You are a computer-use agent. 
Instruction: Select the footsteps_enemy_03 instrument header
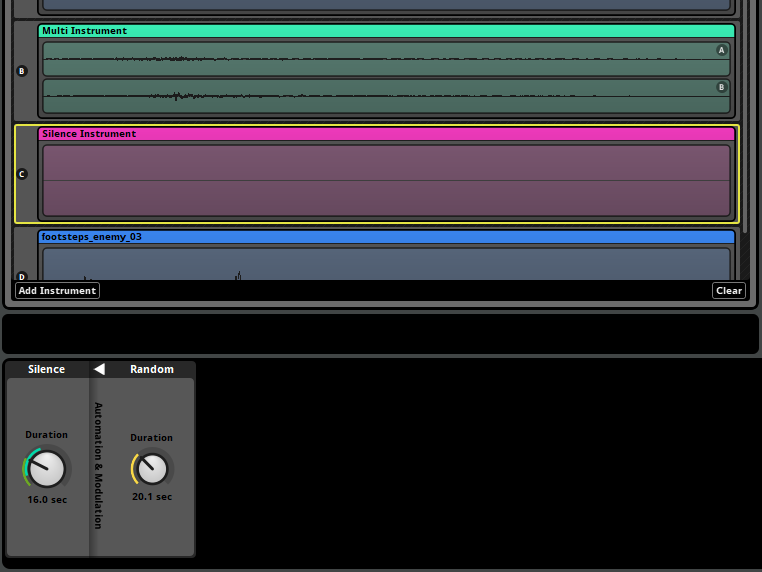click(x=386, y=237)
